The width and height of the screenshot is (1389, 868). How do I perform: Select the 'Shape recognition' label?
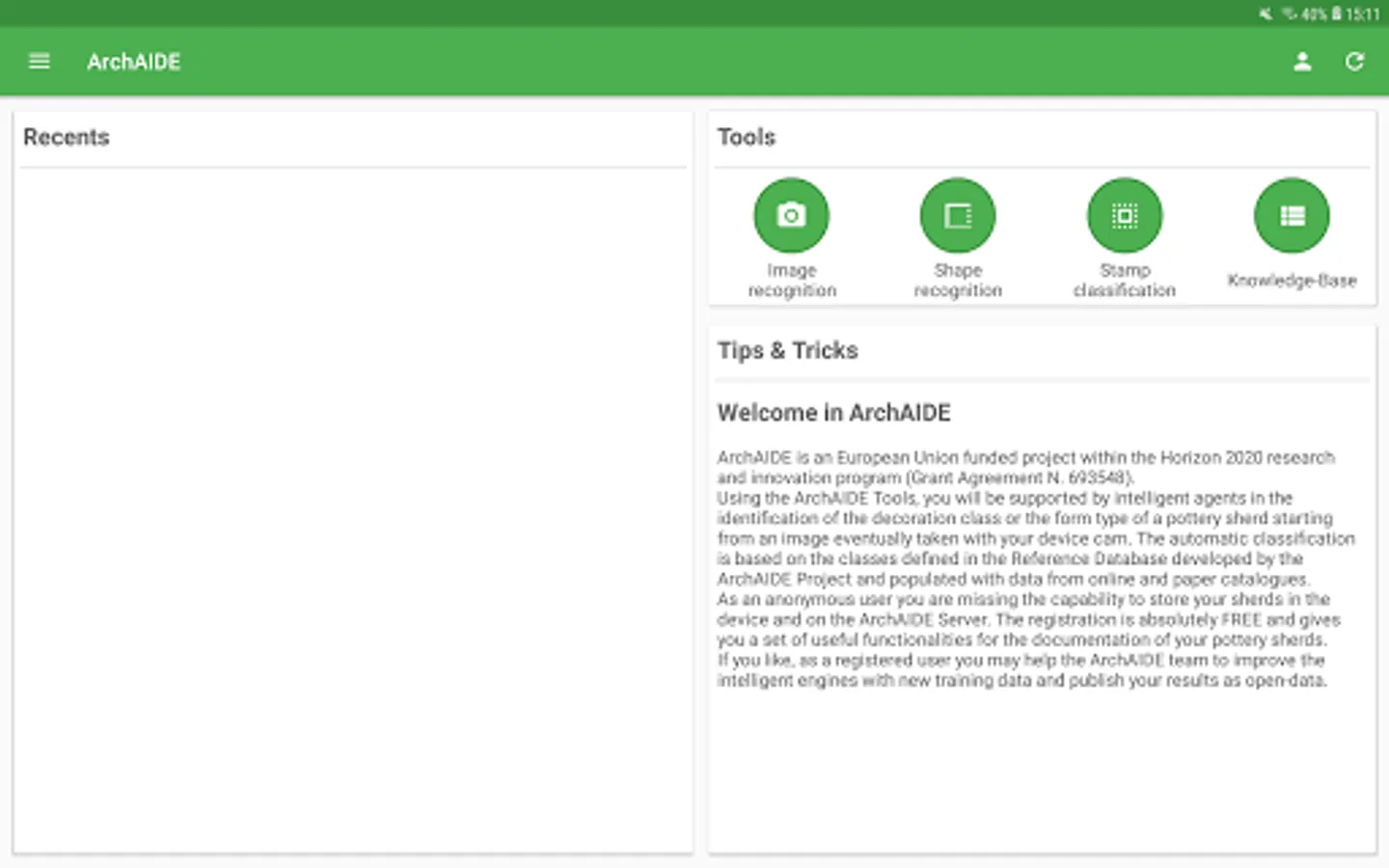[x=958, y=281]
